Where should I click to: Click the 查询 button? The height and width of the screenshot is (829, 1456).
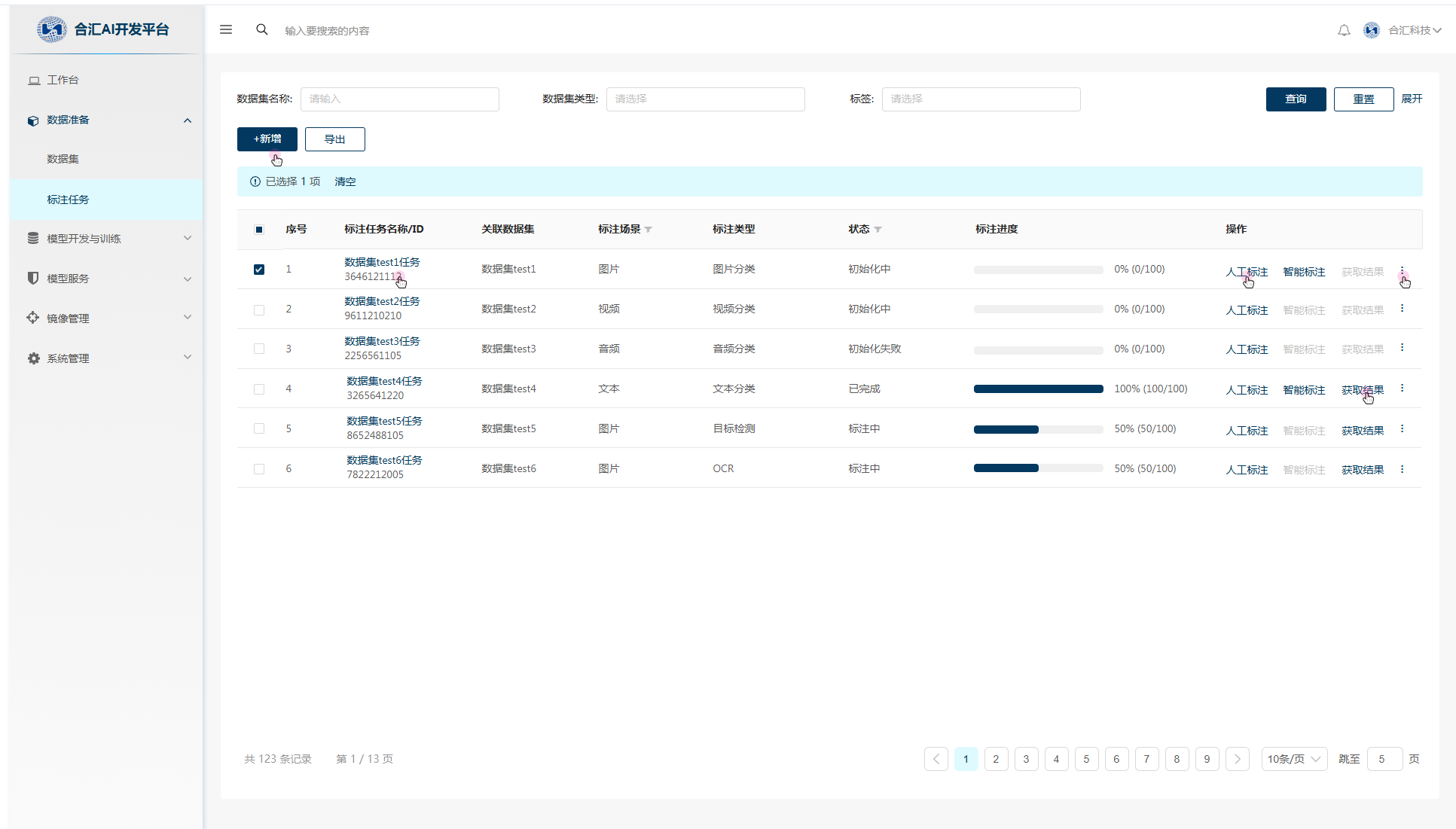(1296, 99)
